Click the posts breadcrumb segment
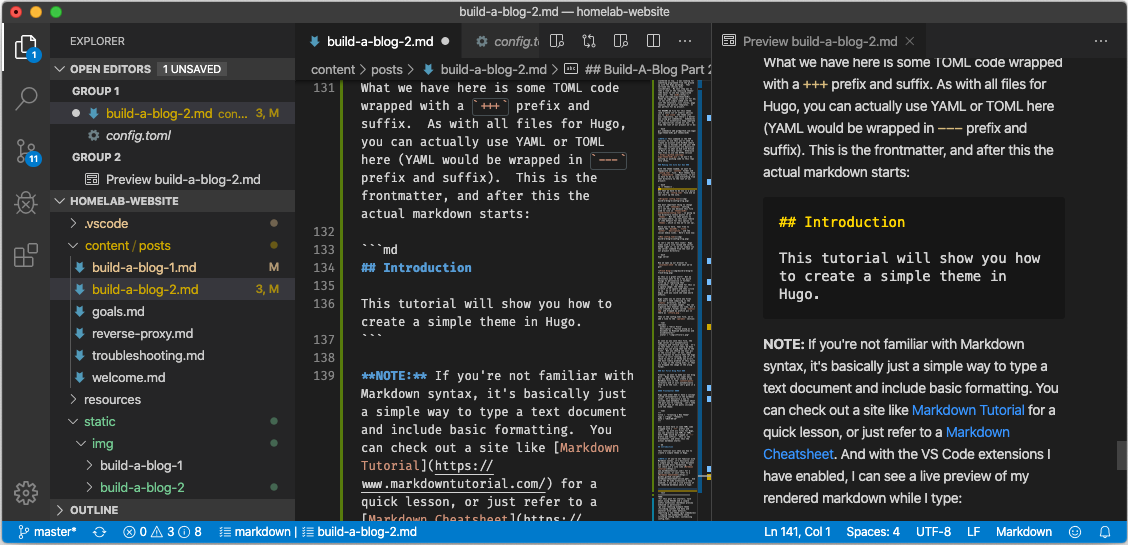The width and height of the screenshot is (1128, 545). pos(387,70)
